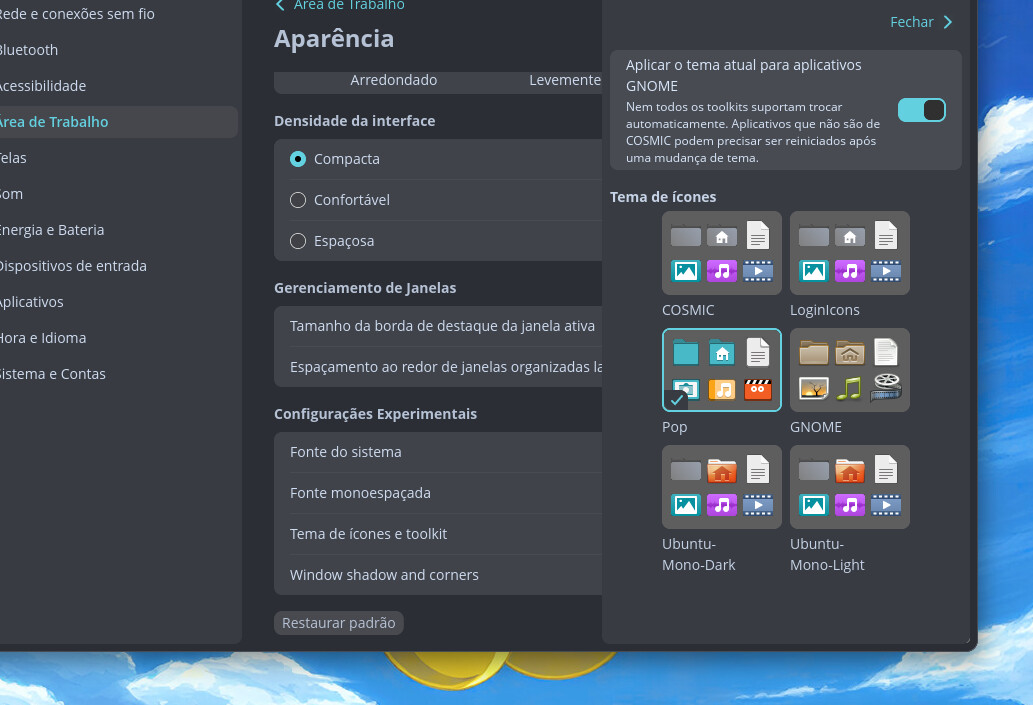
Task: Pick the GNOME icon theme
Action: [849, 370]
